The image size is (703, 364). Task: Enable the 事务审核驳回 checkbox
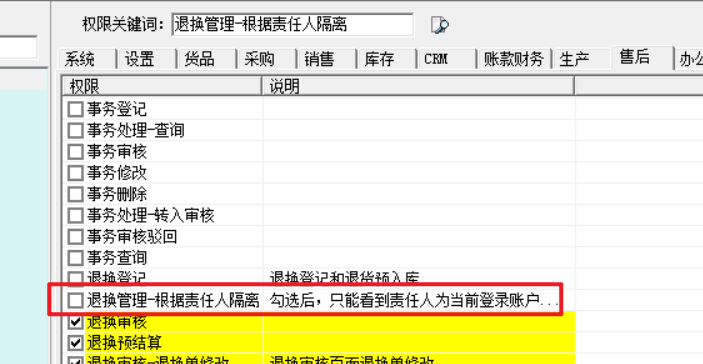click(75, 237)
